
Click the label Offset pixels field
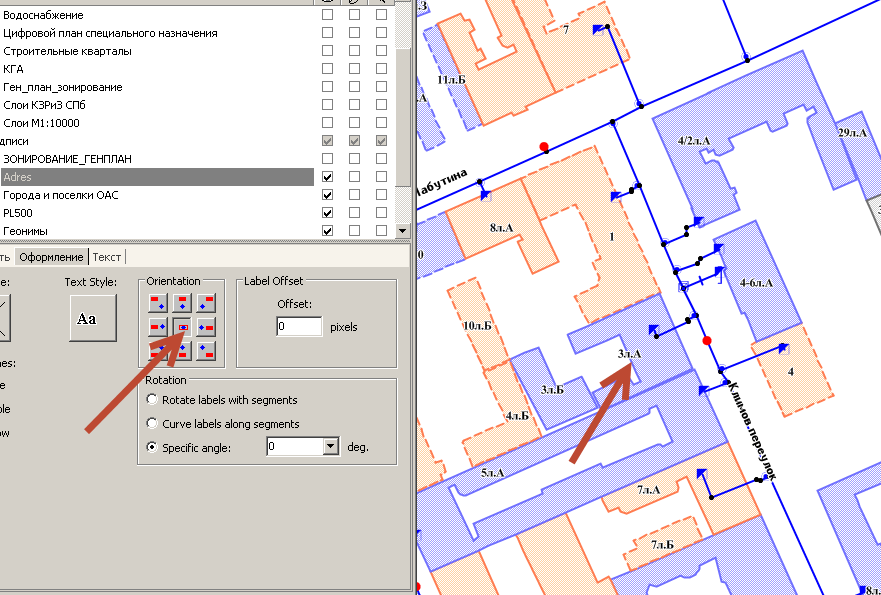pyautogui.click(x=299, y=327)
